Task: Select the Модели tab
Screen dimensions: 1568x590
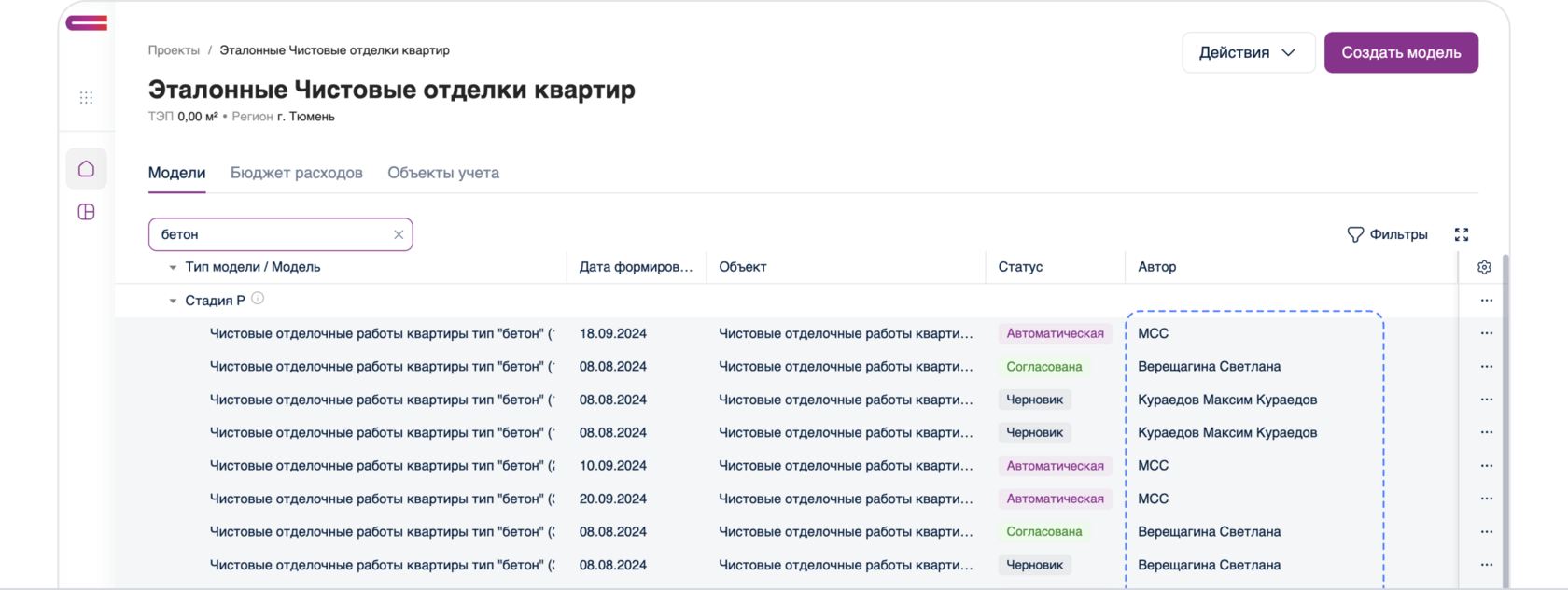Action: 176,173
